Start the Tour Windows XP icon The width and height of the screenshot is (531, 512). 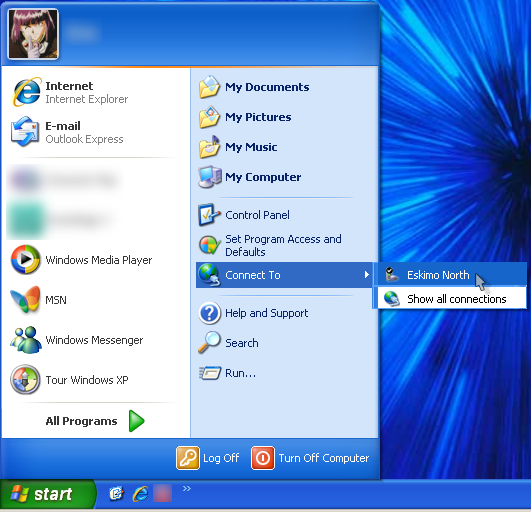(25, 379)
